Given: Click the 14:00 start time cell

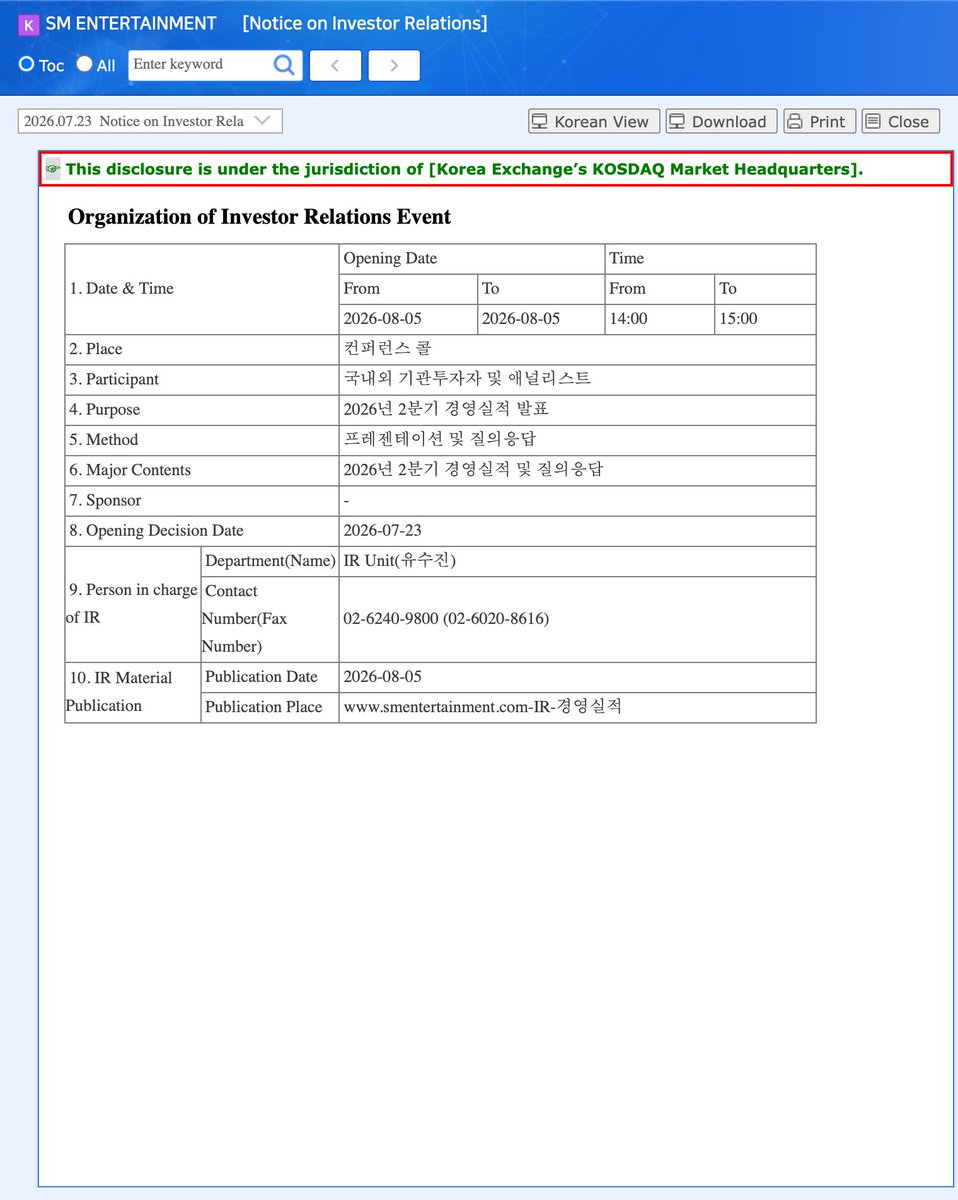Looking at the screenshot, I should click(x=660, y=319).
